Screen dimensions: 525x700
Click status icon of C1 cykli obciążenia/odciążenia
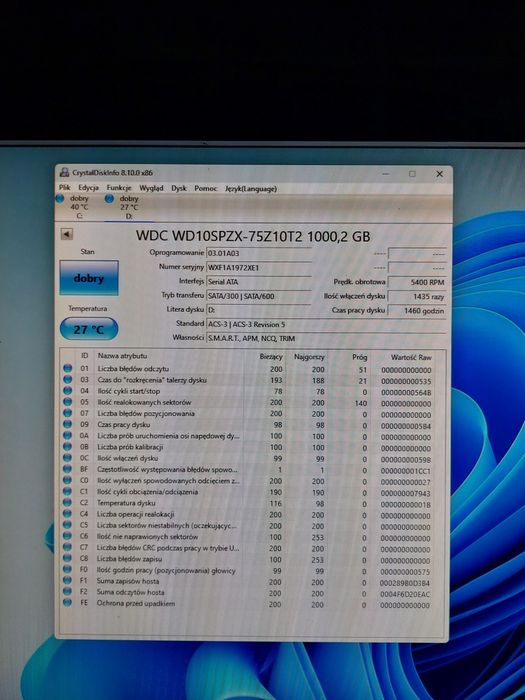click(x=67, y=491)
